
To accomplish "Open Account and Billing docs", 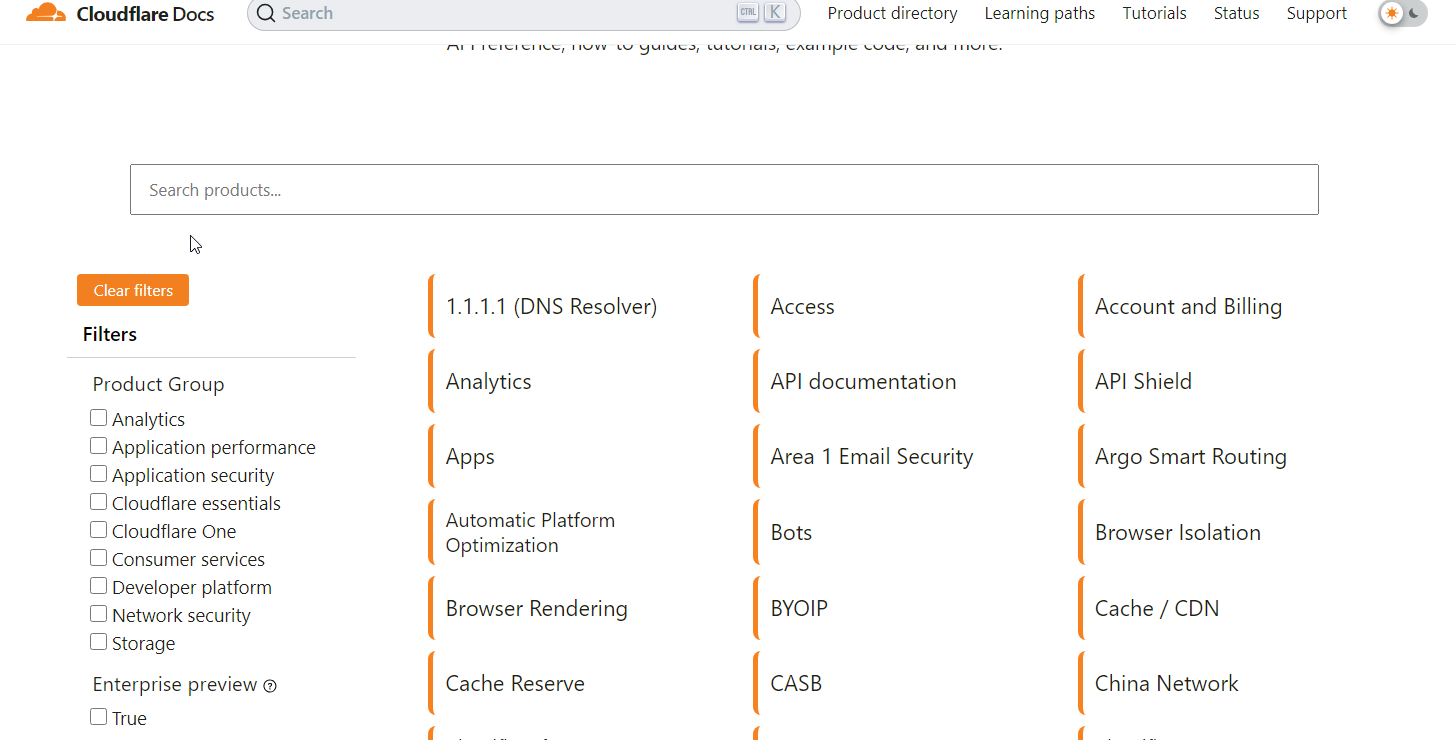I will 1232,306.
